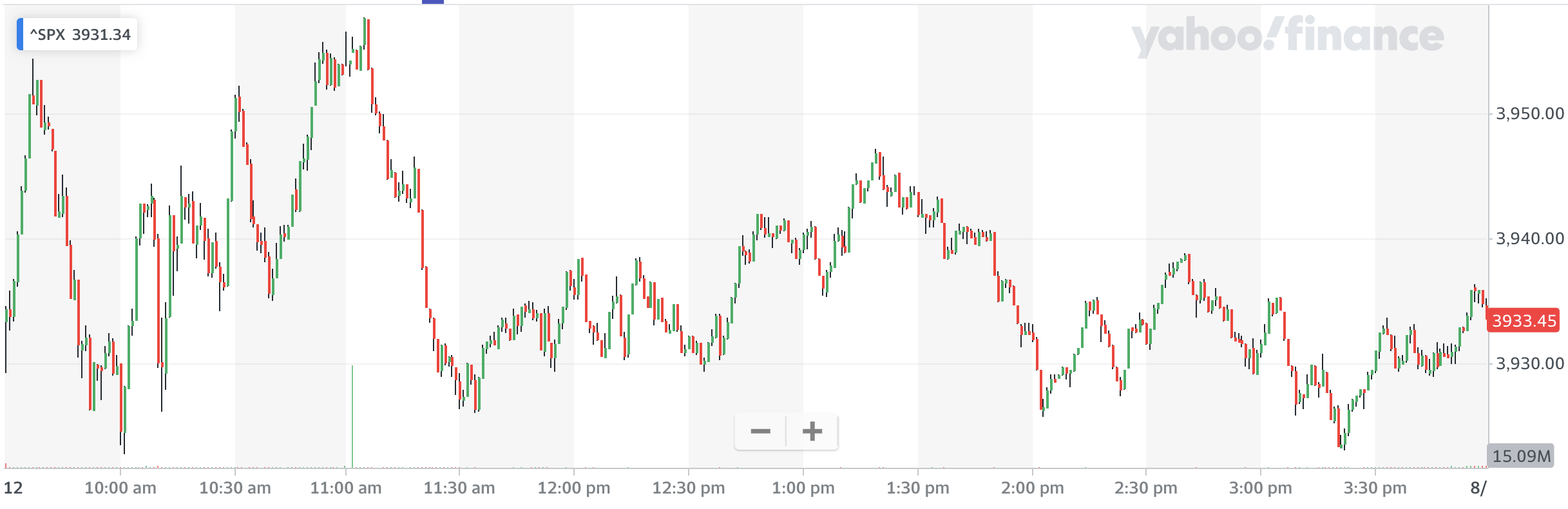The width and height of the screenshot is (1568, 509).
Task: Click the 2:30 pm time axis label
Action: point(1146,488)
